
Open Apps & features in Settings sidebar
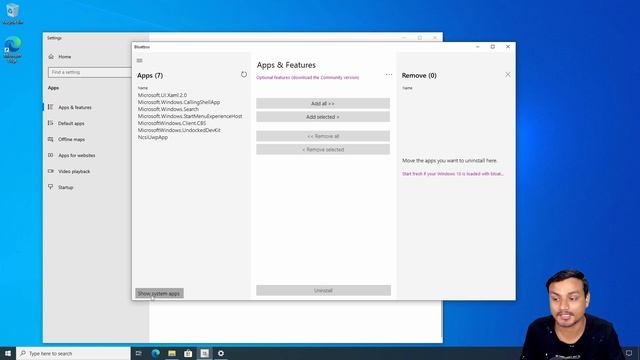point(75,107)
